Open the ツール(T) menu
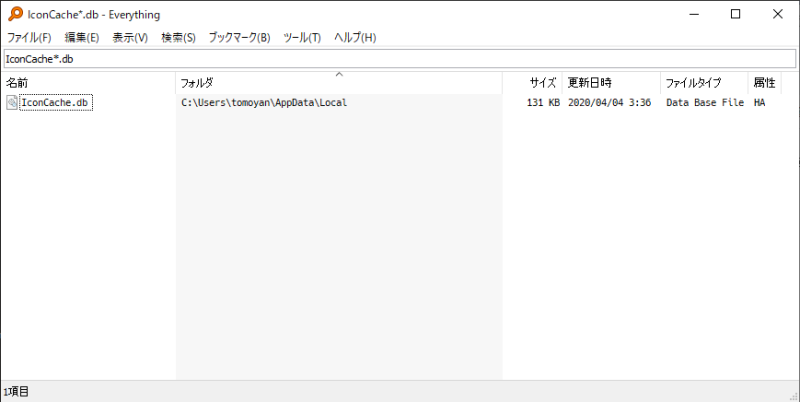Viewport: 800px width, 402px height. click(302, 37)
